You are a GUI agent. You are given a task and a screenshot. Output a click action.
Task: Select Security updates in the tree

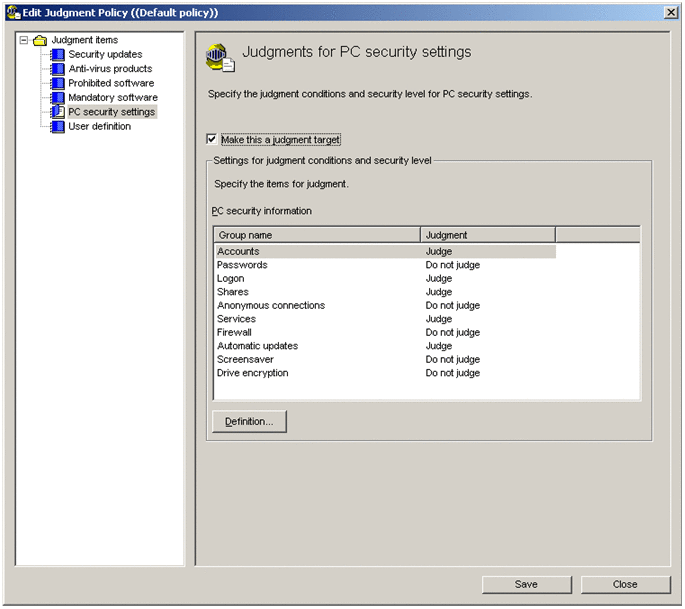105,54
